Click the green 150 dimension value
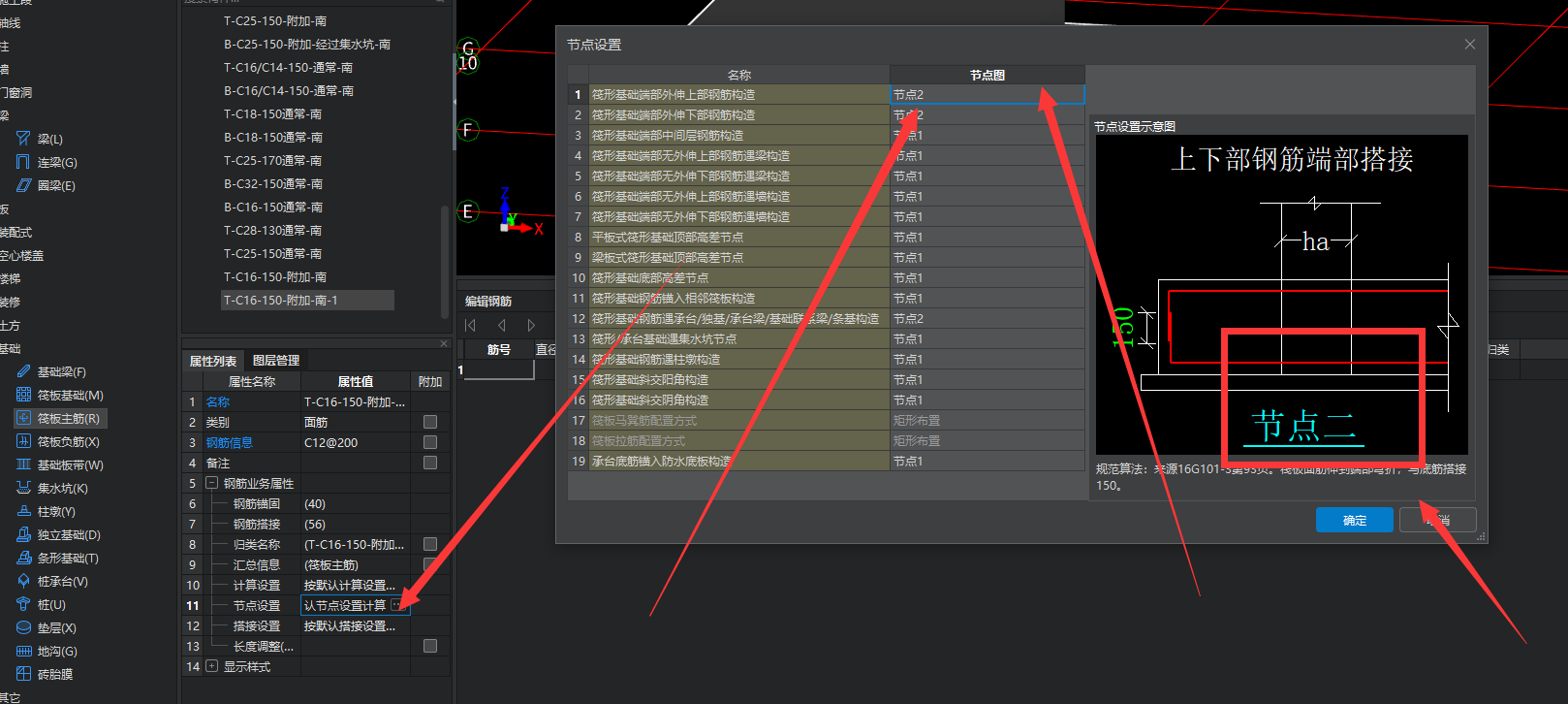Image resolution: width=1568 pixels, height=704 pixels. tap(1123, 327)
